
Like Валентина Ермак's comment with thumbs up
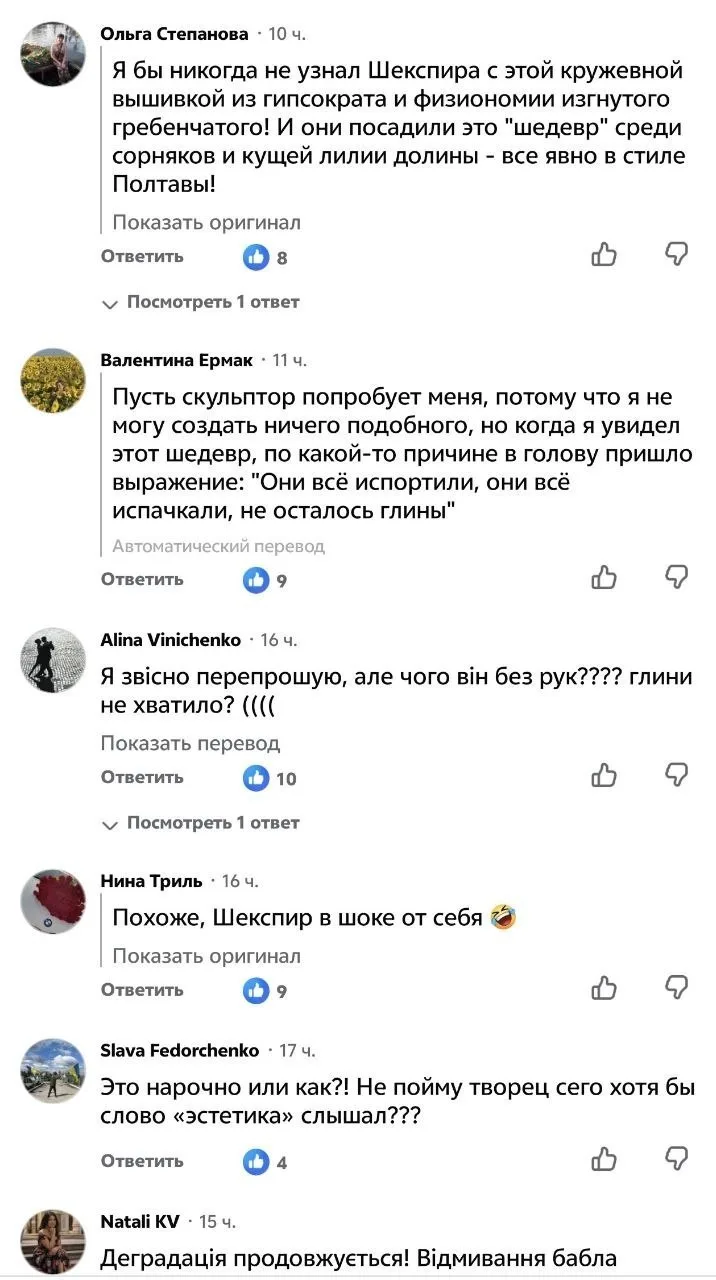(604, 578)
